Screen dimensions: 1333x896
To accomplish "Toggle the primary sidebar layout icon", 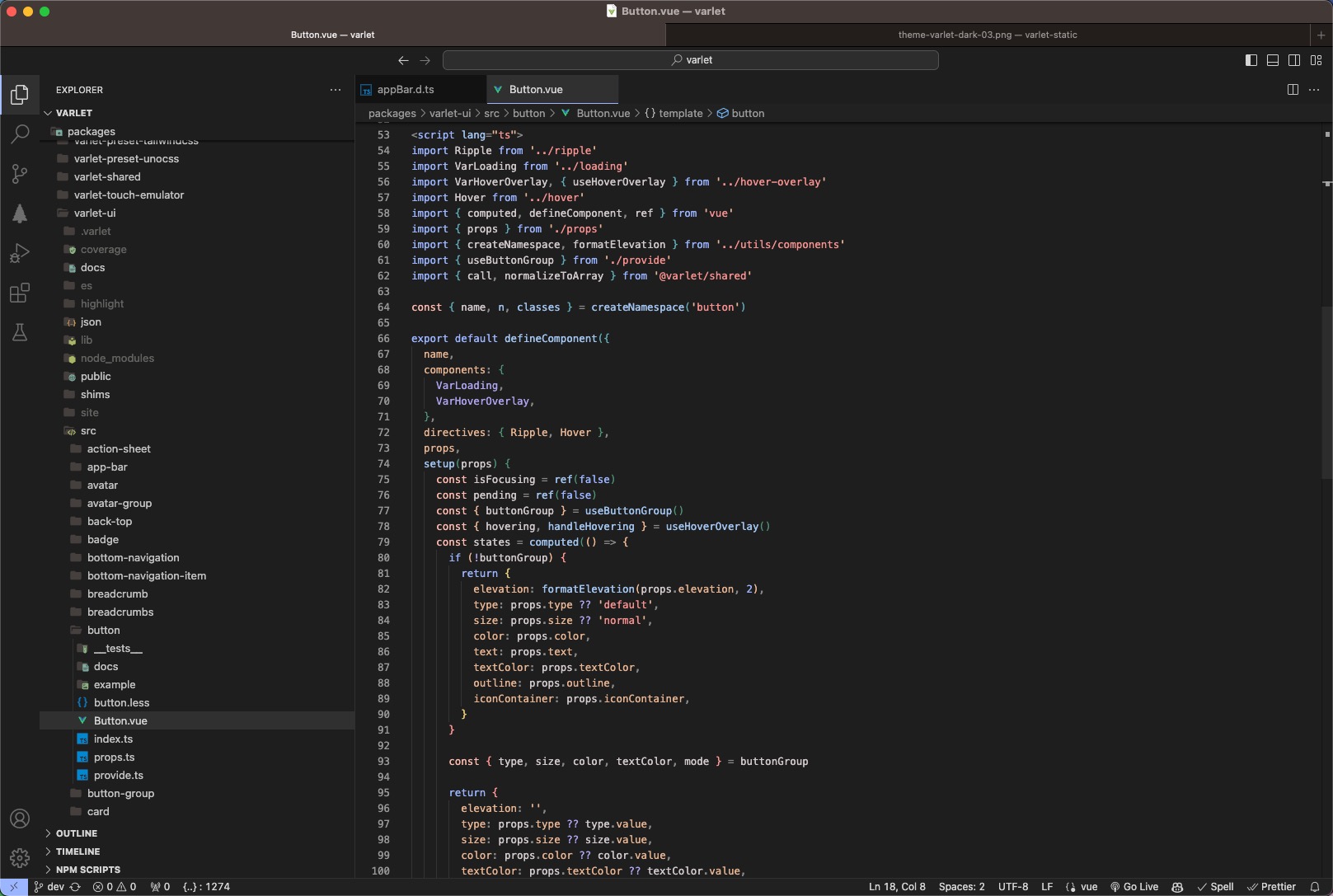I will tap(1251, 60).
